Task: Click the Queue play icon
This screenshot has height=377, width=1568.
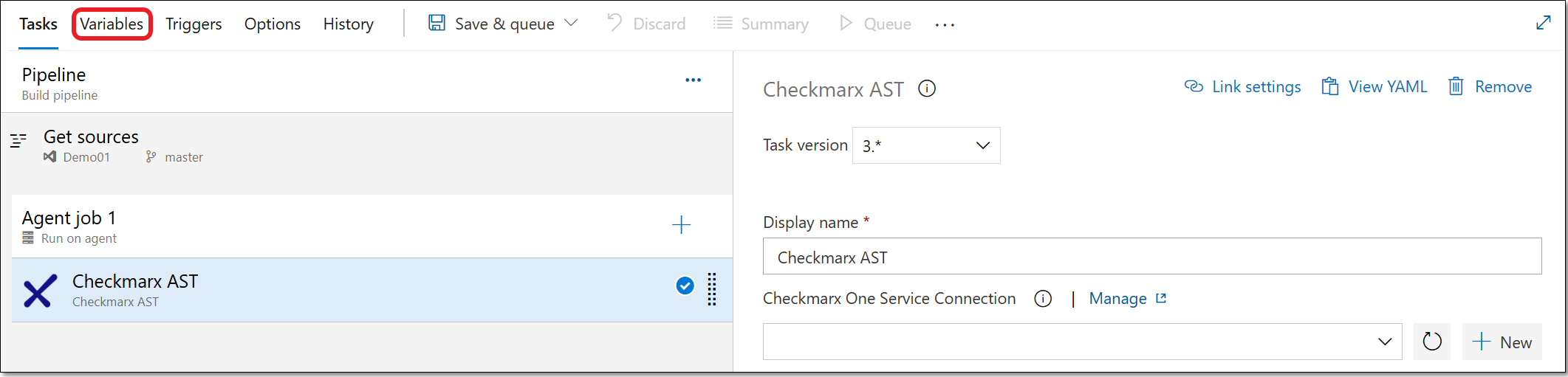Action: coord(846,23)
